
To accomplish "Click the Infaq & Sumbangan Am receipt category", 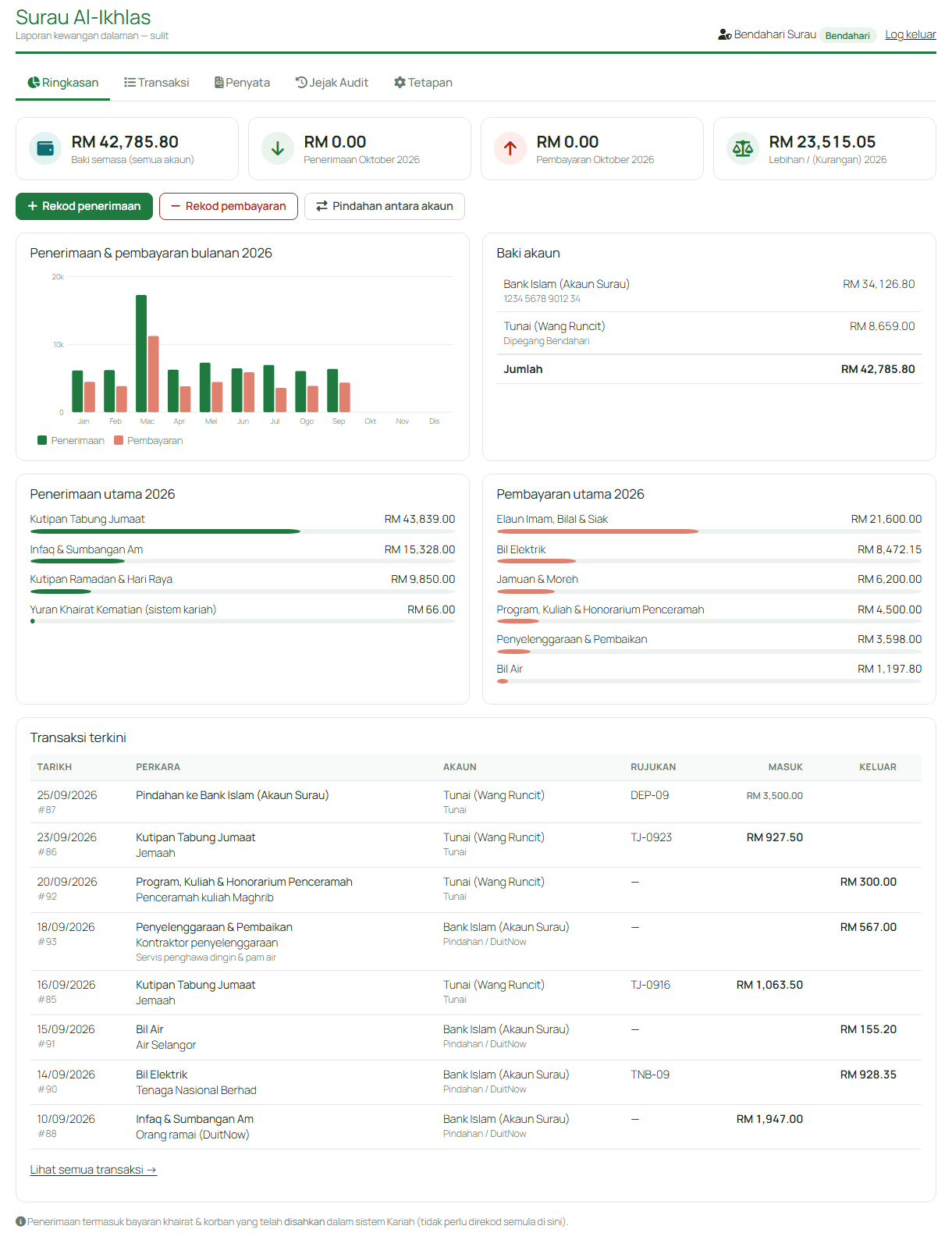I will tap(243, 552).
